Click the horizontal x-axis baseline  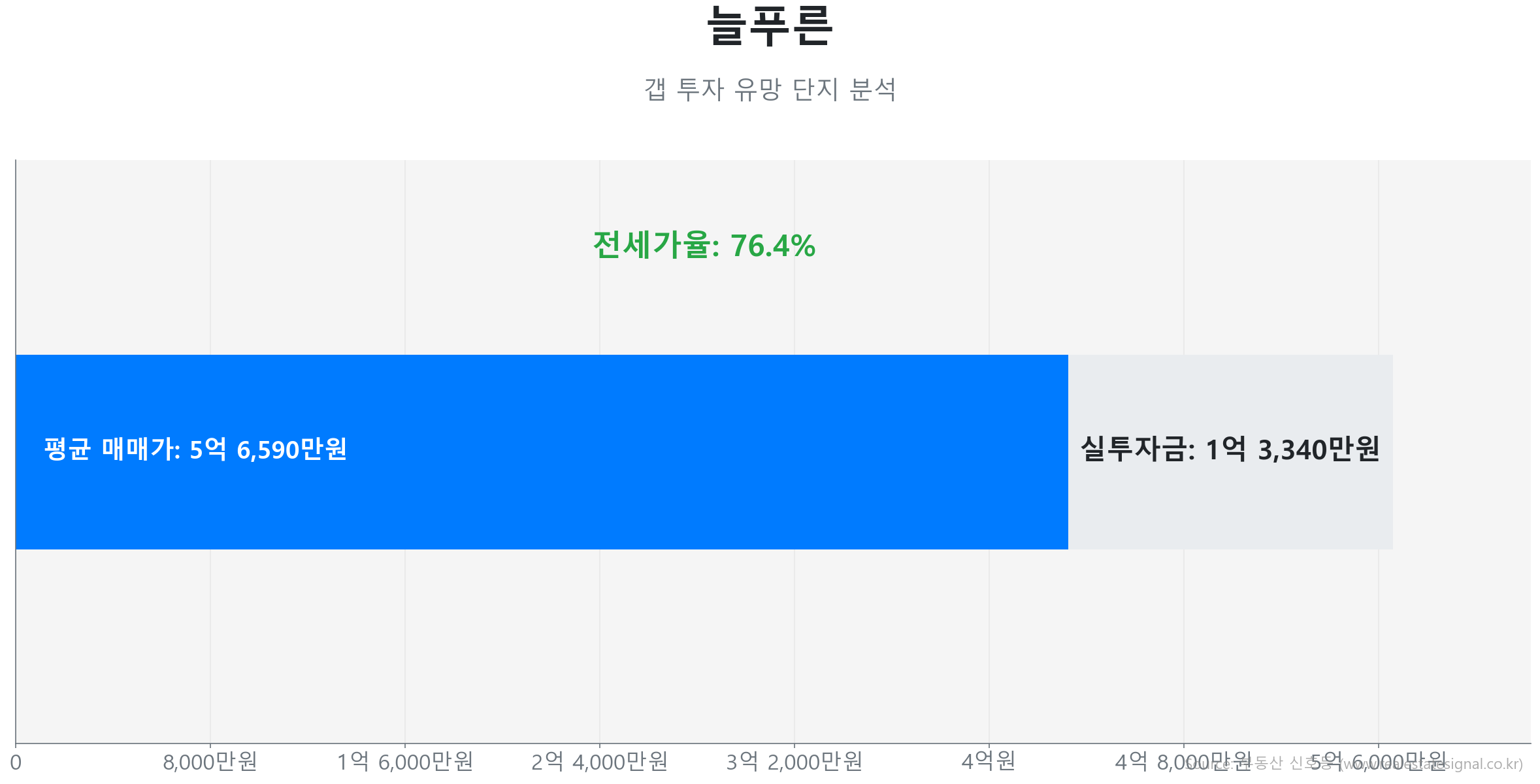point(653,743)
